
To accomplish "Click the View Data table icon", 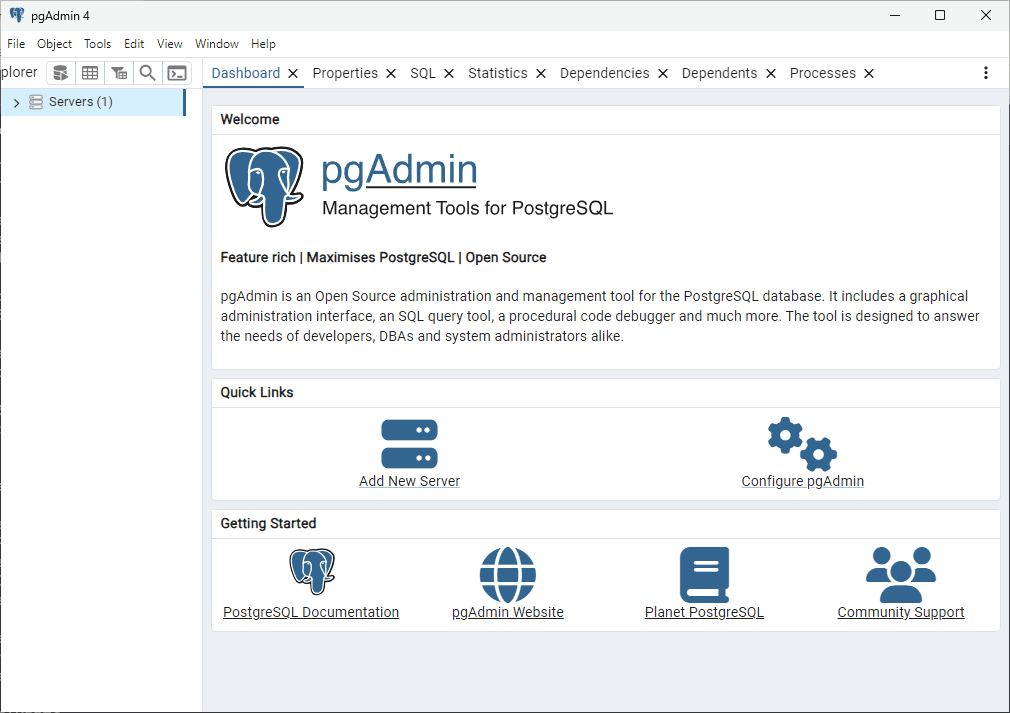I will pos(90,73).
